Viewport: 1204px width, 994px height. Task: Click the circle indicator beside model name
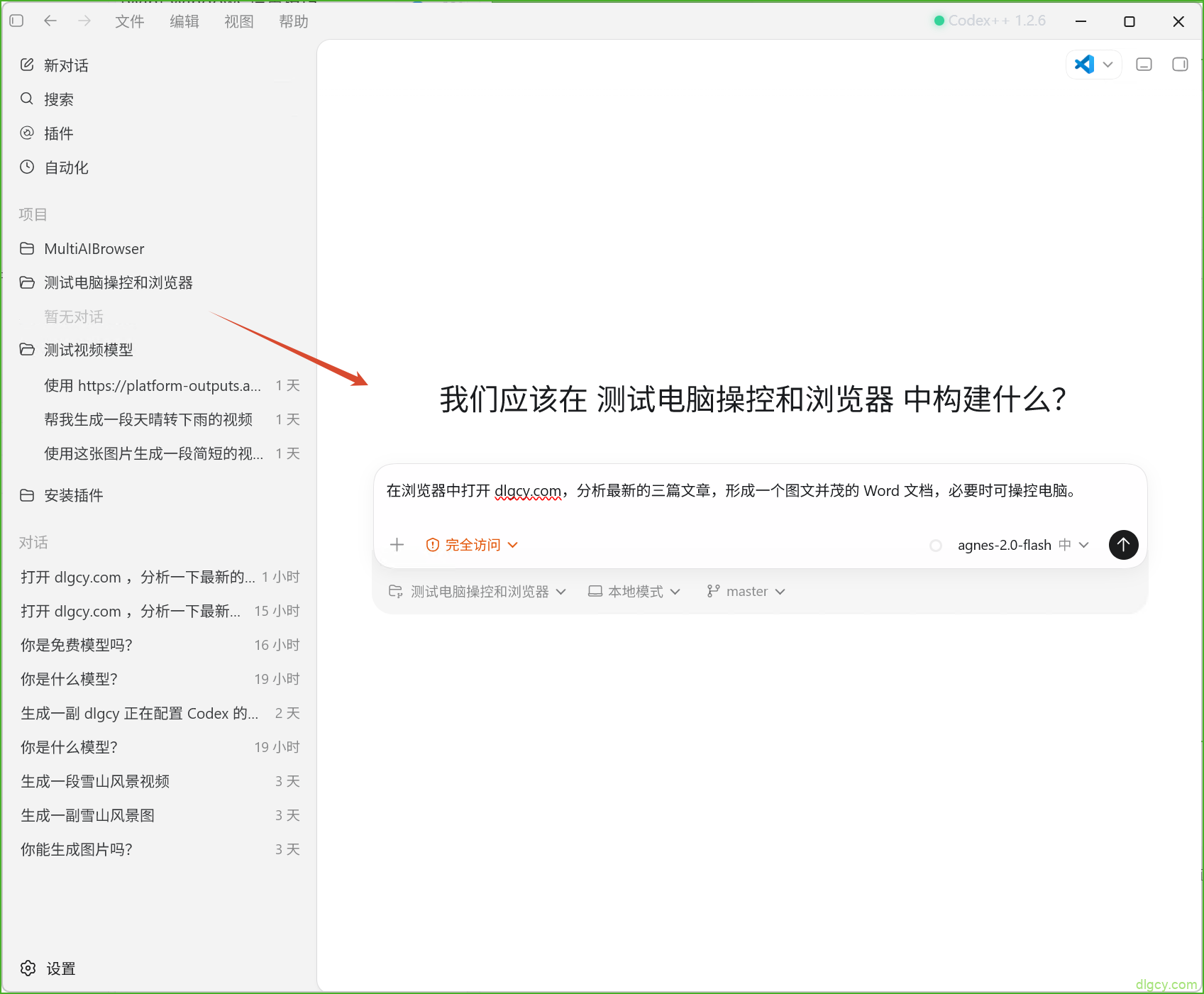(x=936, y=546)
